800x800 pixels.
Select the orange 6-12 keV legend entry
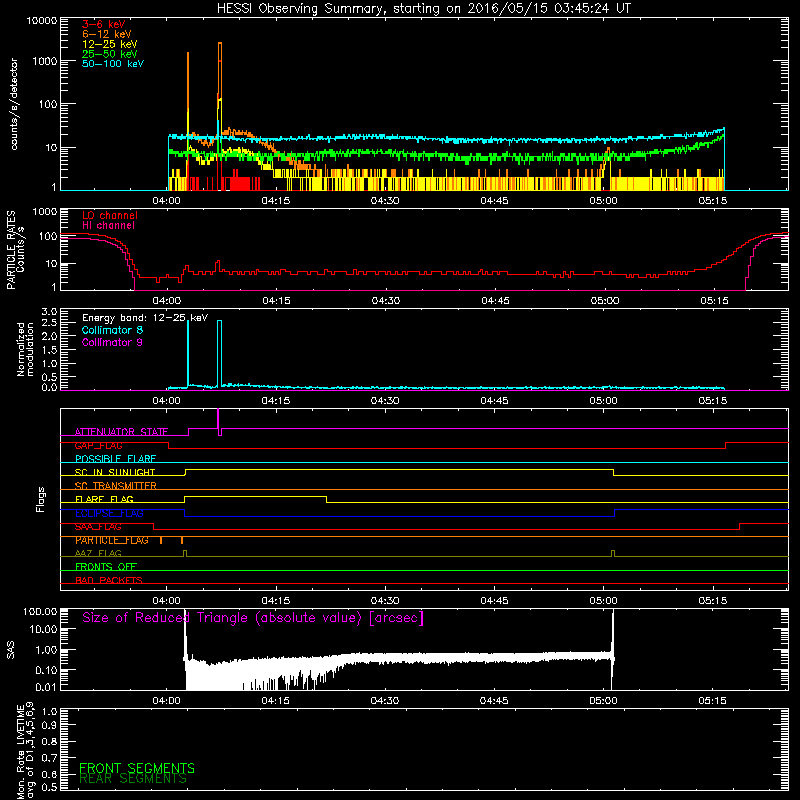(x=107, y=34)
